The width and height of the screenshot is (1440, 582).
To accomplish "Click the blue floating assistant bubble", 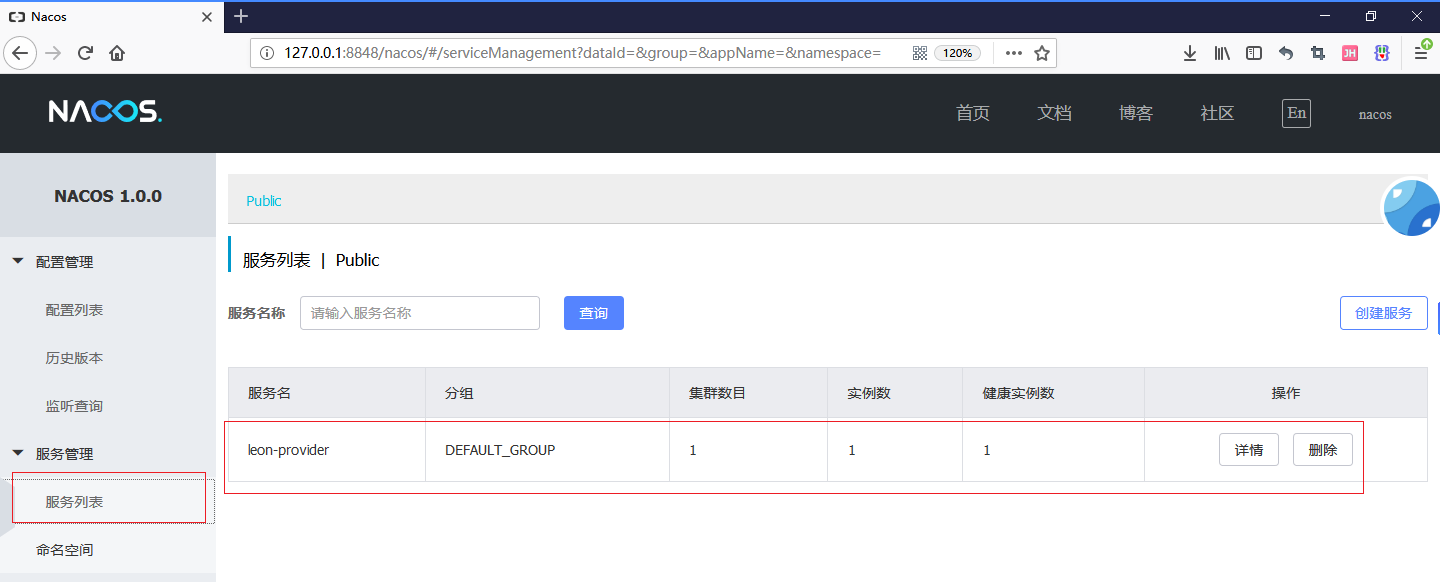I will [x=1411, y=207].
